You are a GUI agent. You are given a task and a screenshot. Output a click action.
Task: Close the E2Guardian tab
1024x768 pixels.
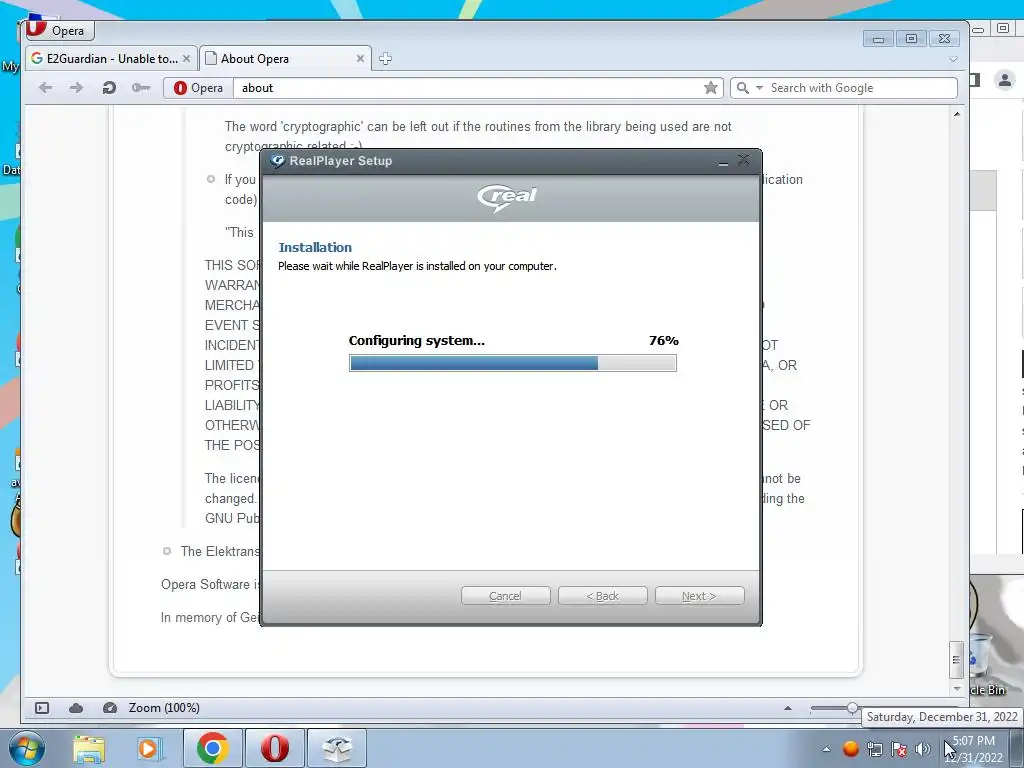[x=186, y=59]
